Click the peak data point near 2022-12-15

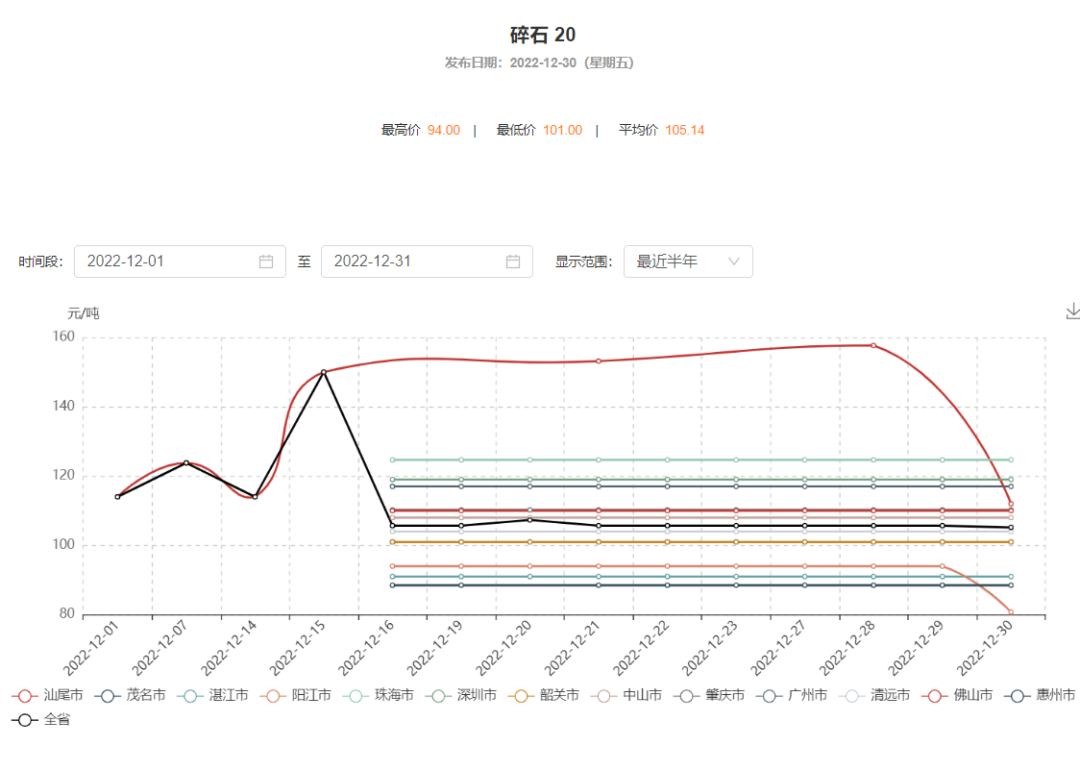(x=322, y=372)
